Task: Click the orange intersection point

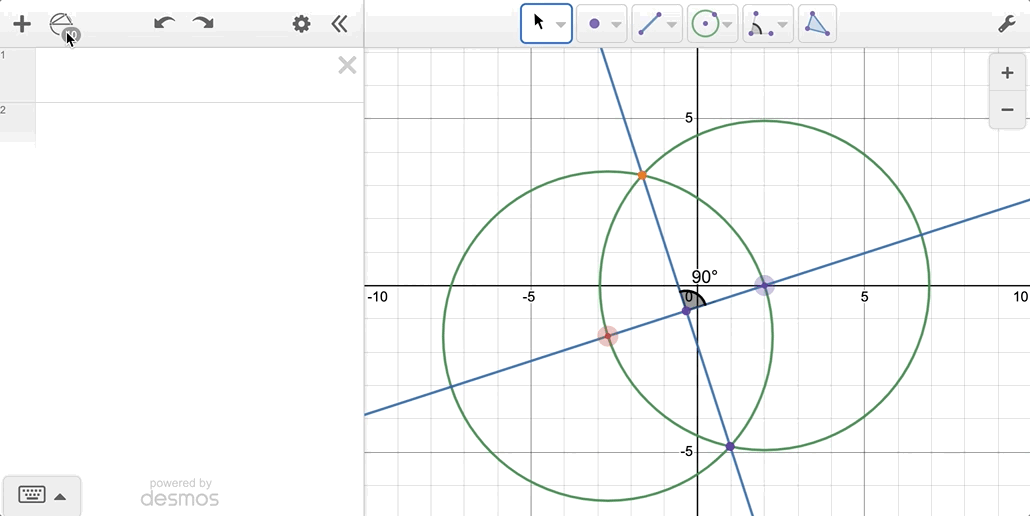Action: 642,175
